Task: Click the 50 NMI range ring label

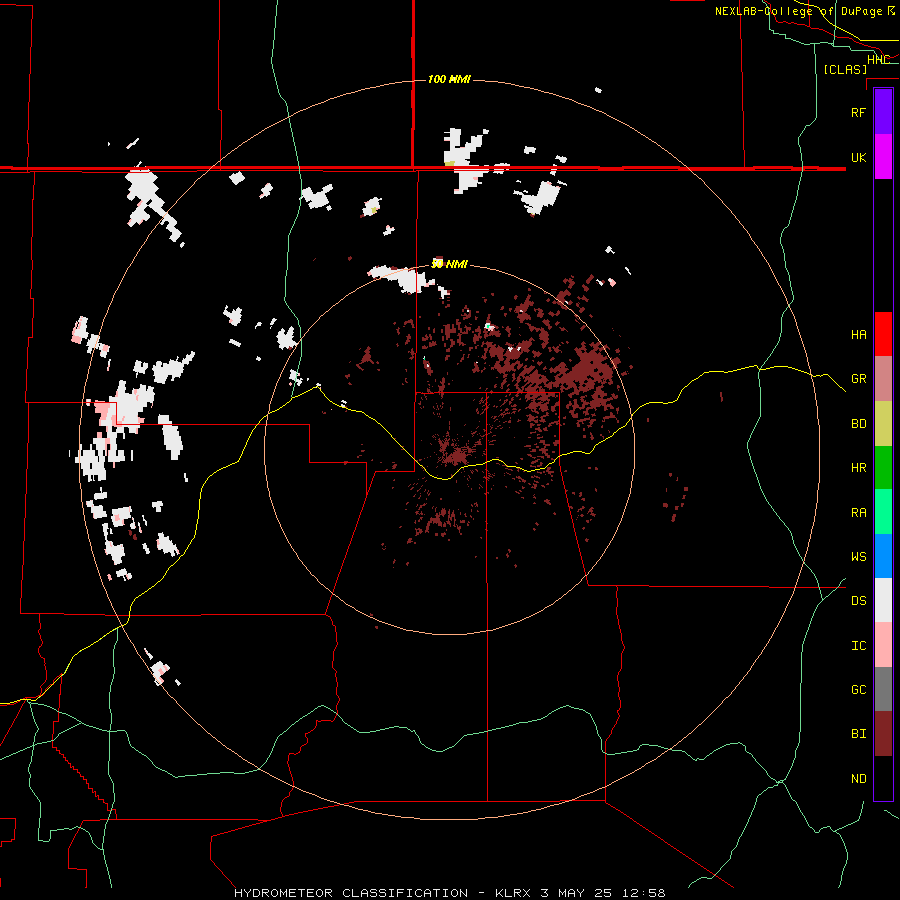Action: [x=449, y=264]
